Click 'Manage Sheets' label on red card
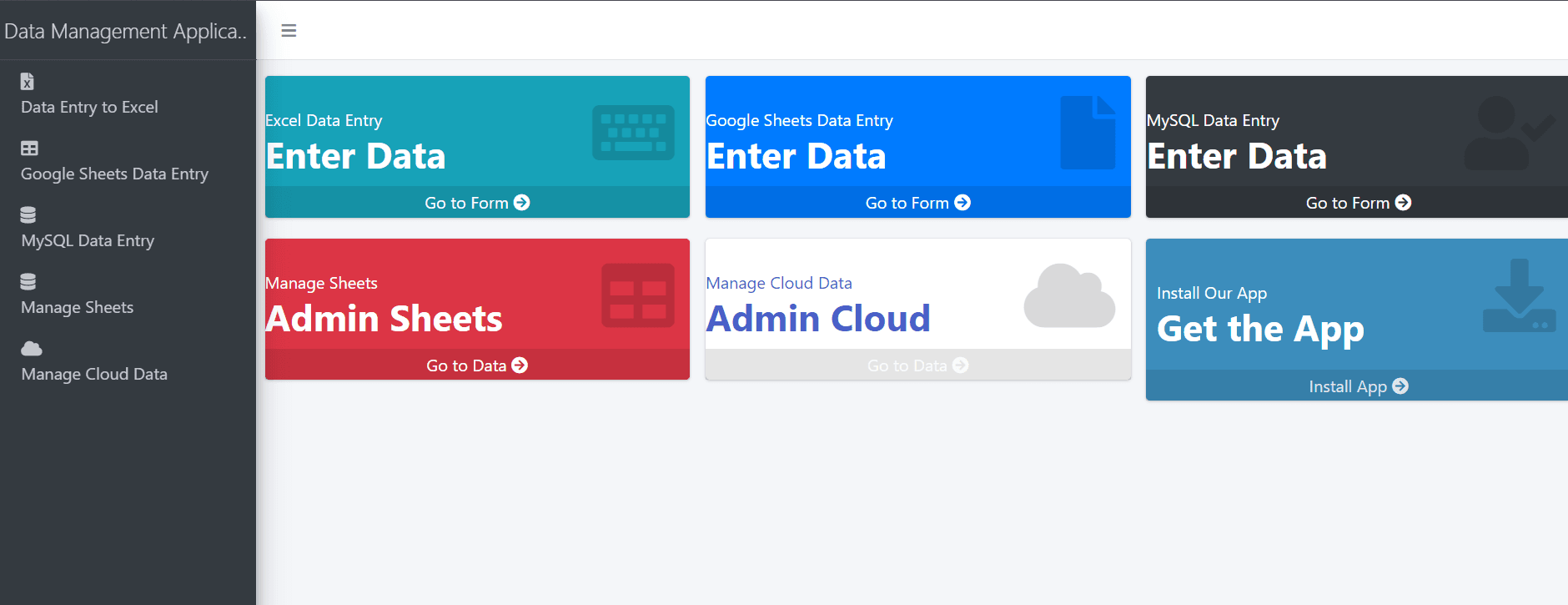Image resolution: width=1568 pixels, height=605 pixels. [x=321, y=283]
